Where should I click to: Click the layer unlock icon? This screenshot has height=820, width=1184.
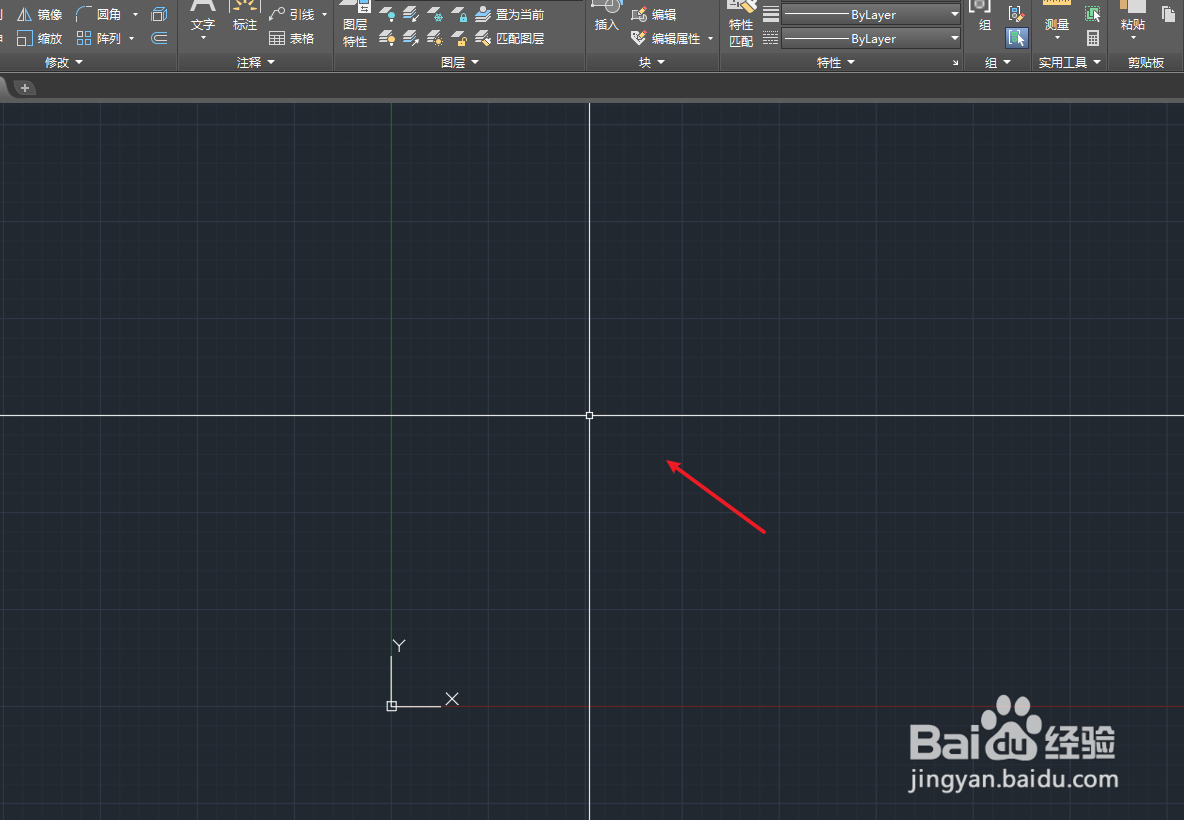[x=459, y=39]
